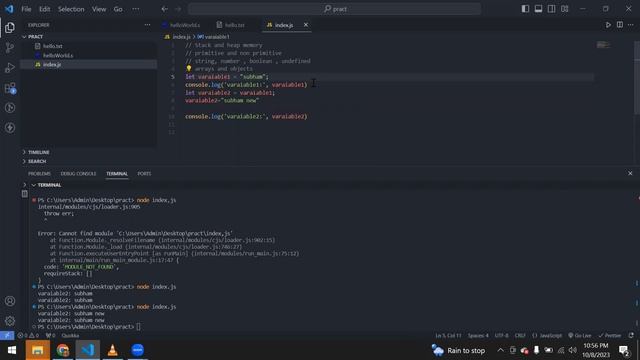The height and width of the screenshot is (360, 640).
Task: Click Go Live in status bar
Action: 580,336
